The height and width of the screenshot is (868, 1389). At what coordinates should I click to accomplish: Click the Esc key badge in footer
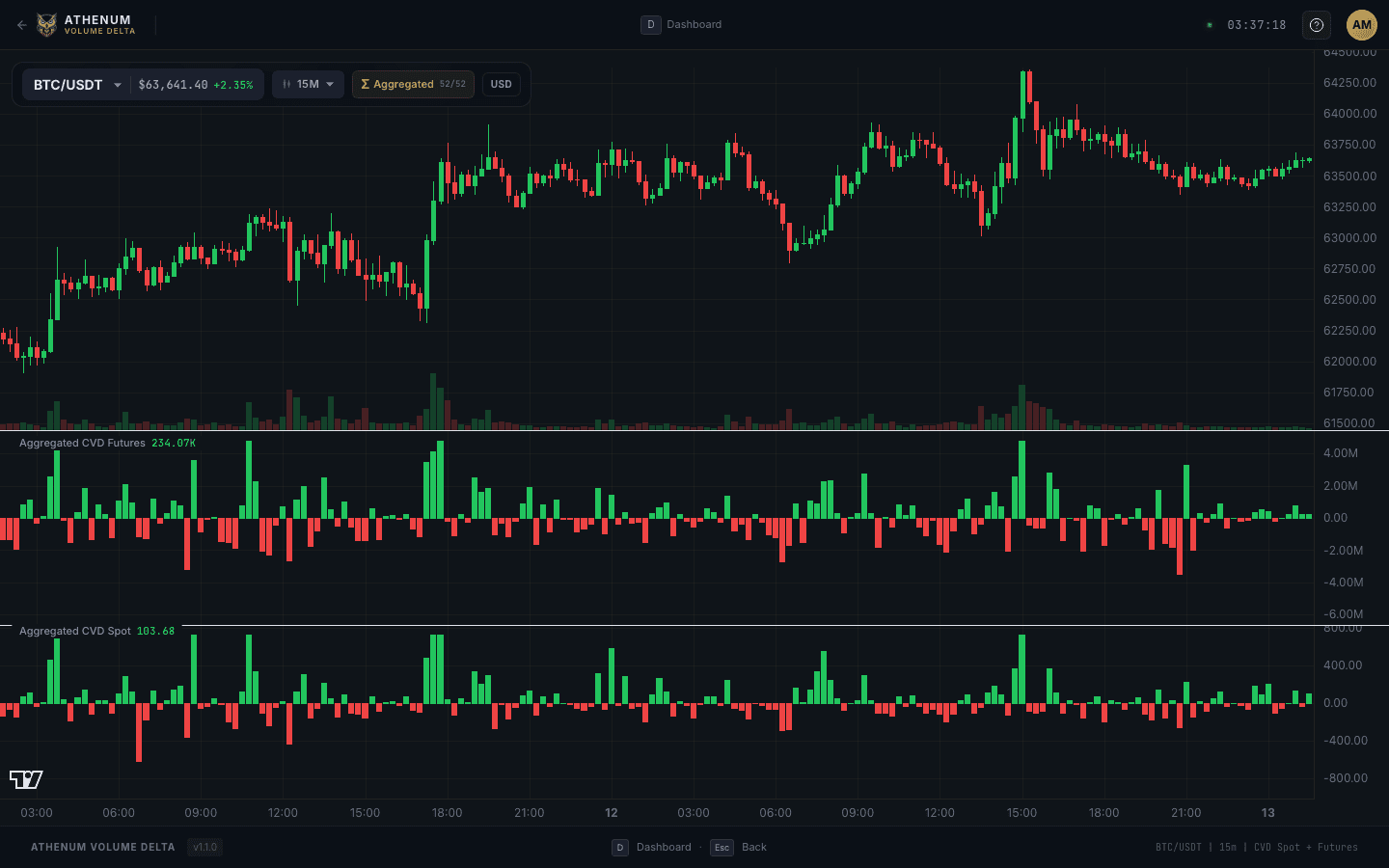722,848
